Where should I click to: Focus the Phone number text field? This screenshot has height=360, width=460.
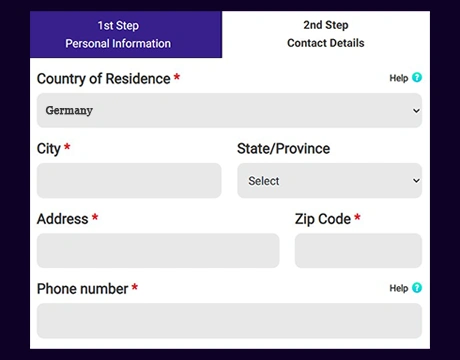229,320
